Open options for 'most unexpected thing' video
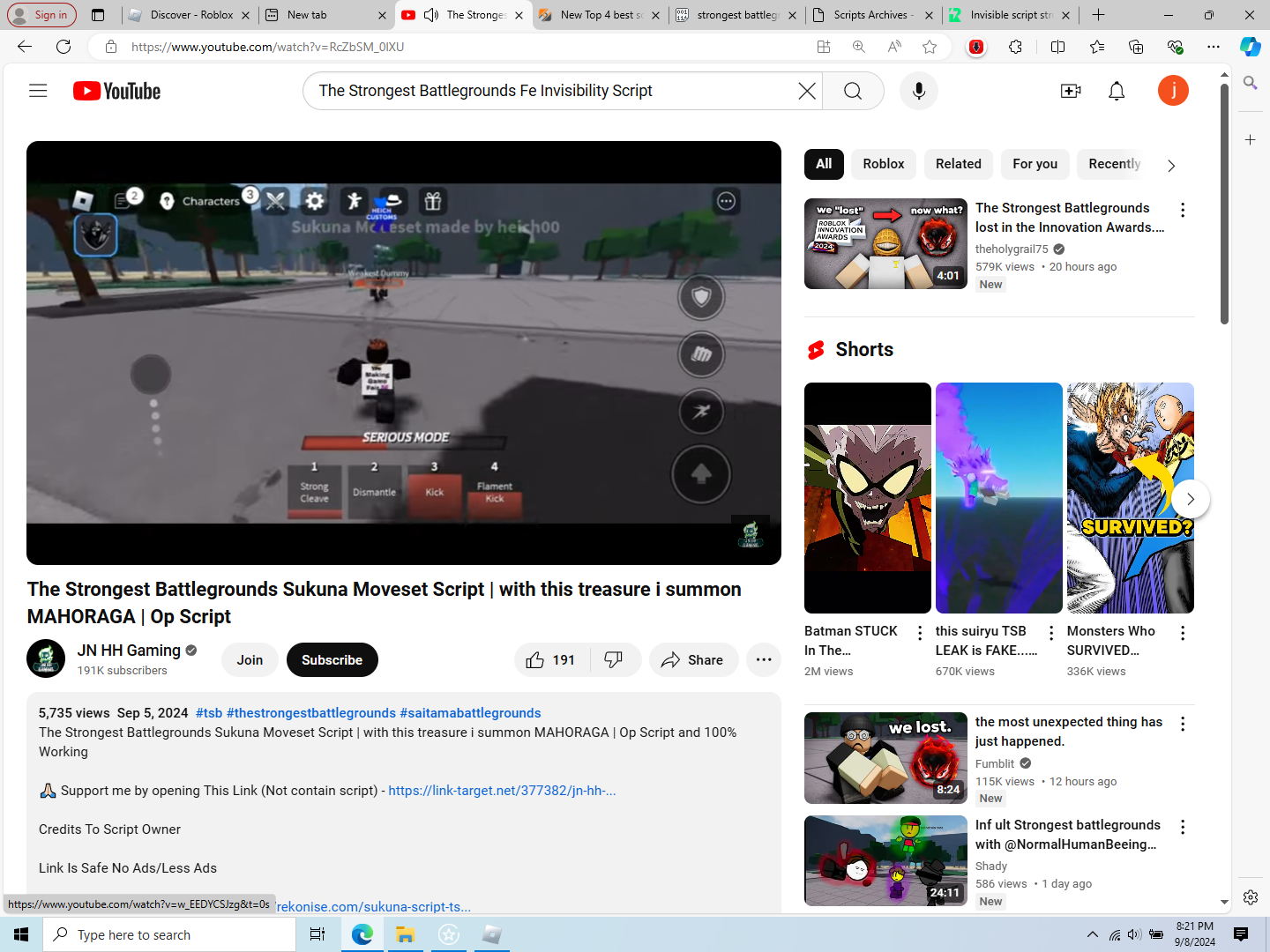Screen dimensions: 1270x952 [1183, 724]
